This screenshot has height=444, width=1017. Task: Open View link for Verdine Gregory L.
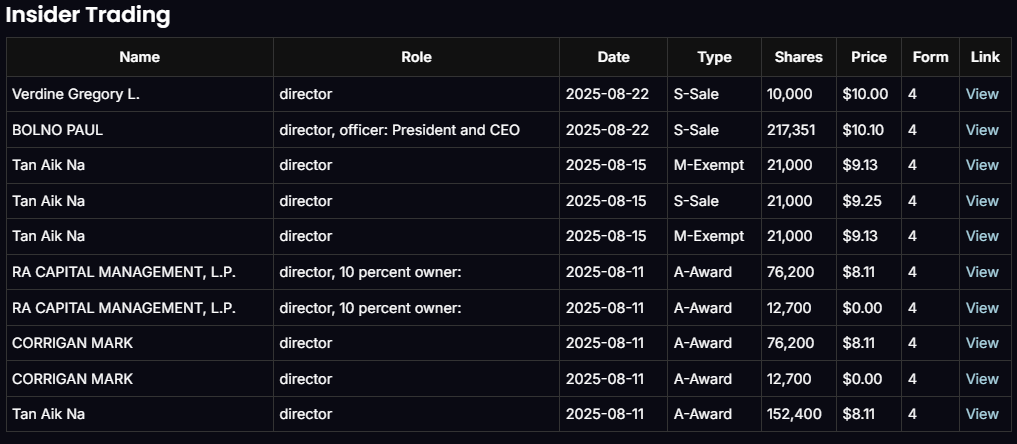(x=982, y=94)
